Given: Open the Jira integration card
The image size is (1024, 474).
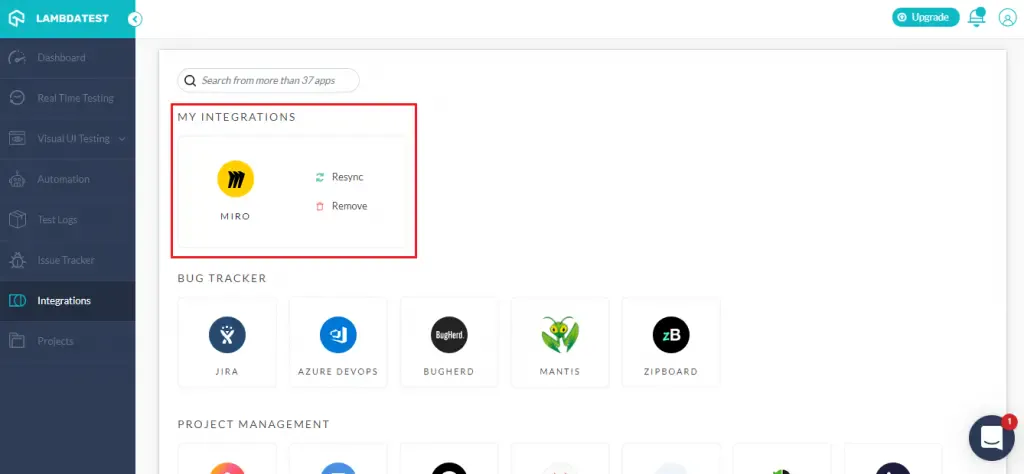Looking at the screenshot, I should click(x=227, y=342).
